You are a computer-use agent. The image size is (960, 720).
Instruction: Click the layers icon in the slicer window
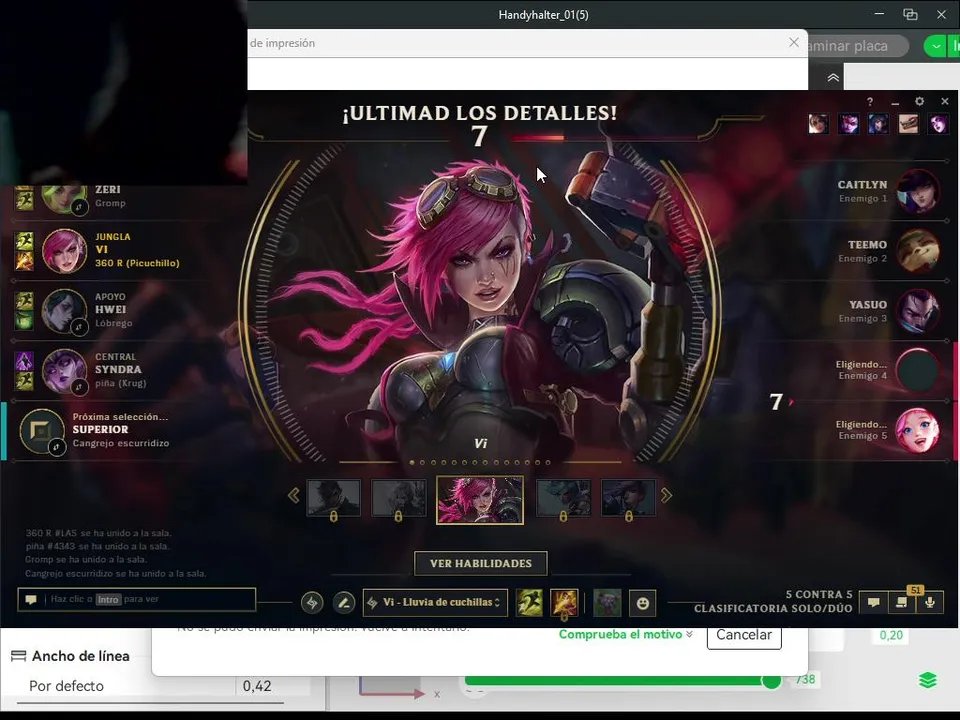tap(928, 680)
